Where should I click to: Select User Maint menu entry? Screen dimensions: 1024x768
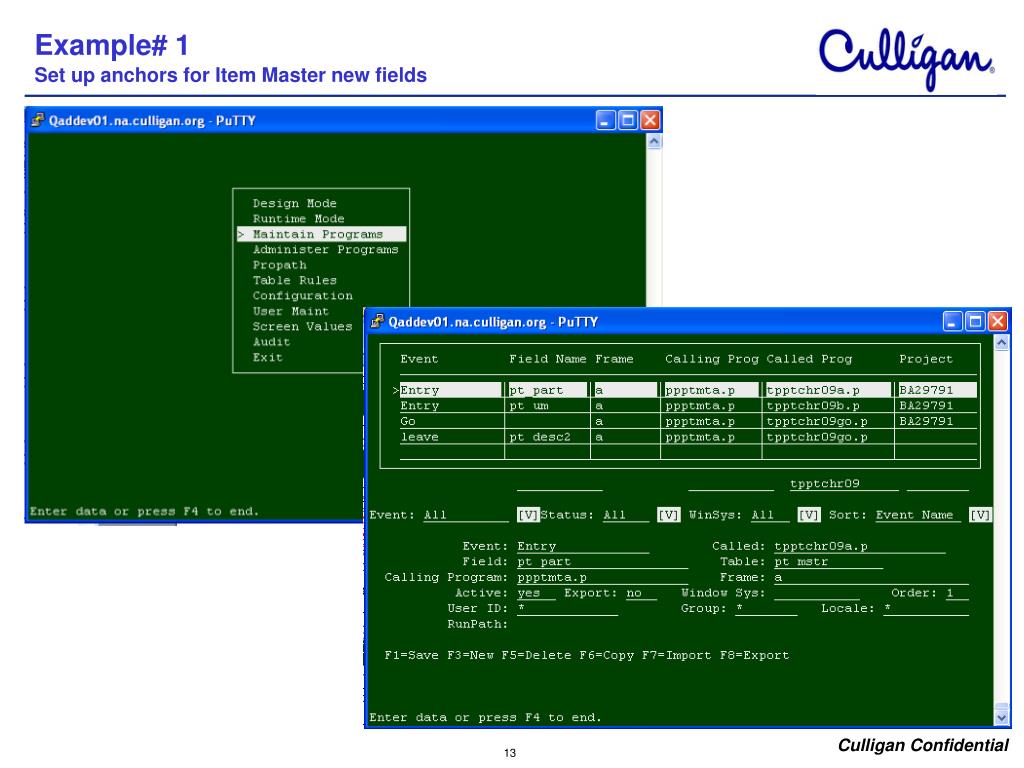[291, 312]
